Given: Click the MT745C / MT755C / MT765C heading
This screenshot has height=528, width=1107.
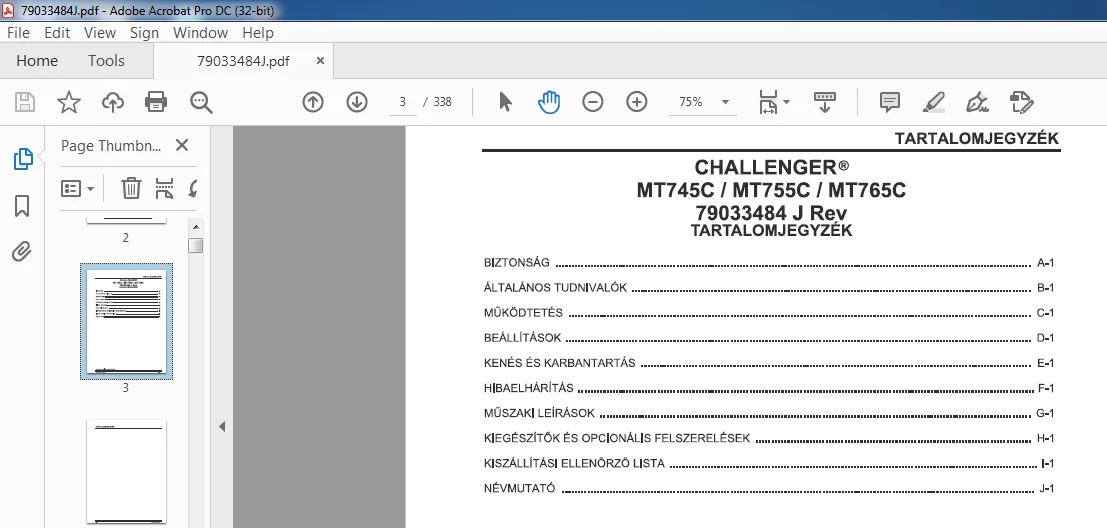Looking at the screenshot, I should tap(771, 191).
